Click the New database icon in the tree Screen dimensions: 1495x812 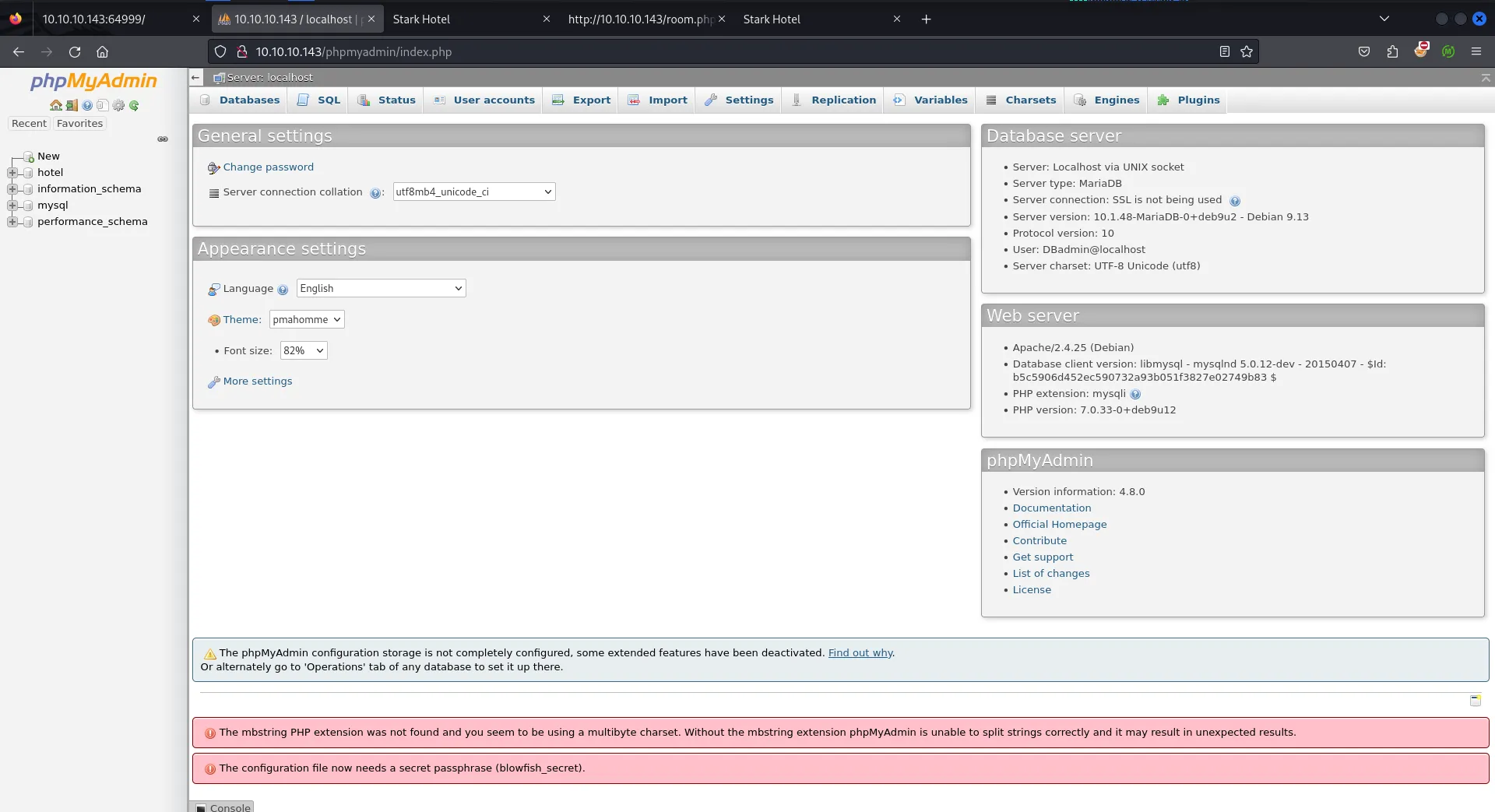pyautogui.click(x=29, y=156)
